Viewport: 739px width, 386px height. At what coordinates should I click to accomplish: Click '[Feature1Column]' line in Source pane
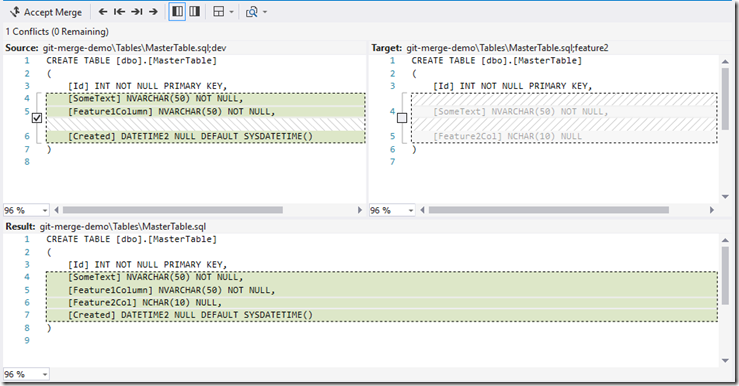click(171, 112)
